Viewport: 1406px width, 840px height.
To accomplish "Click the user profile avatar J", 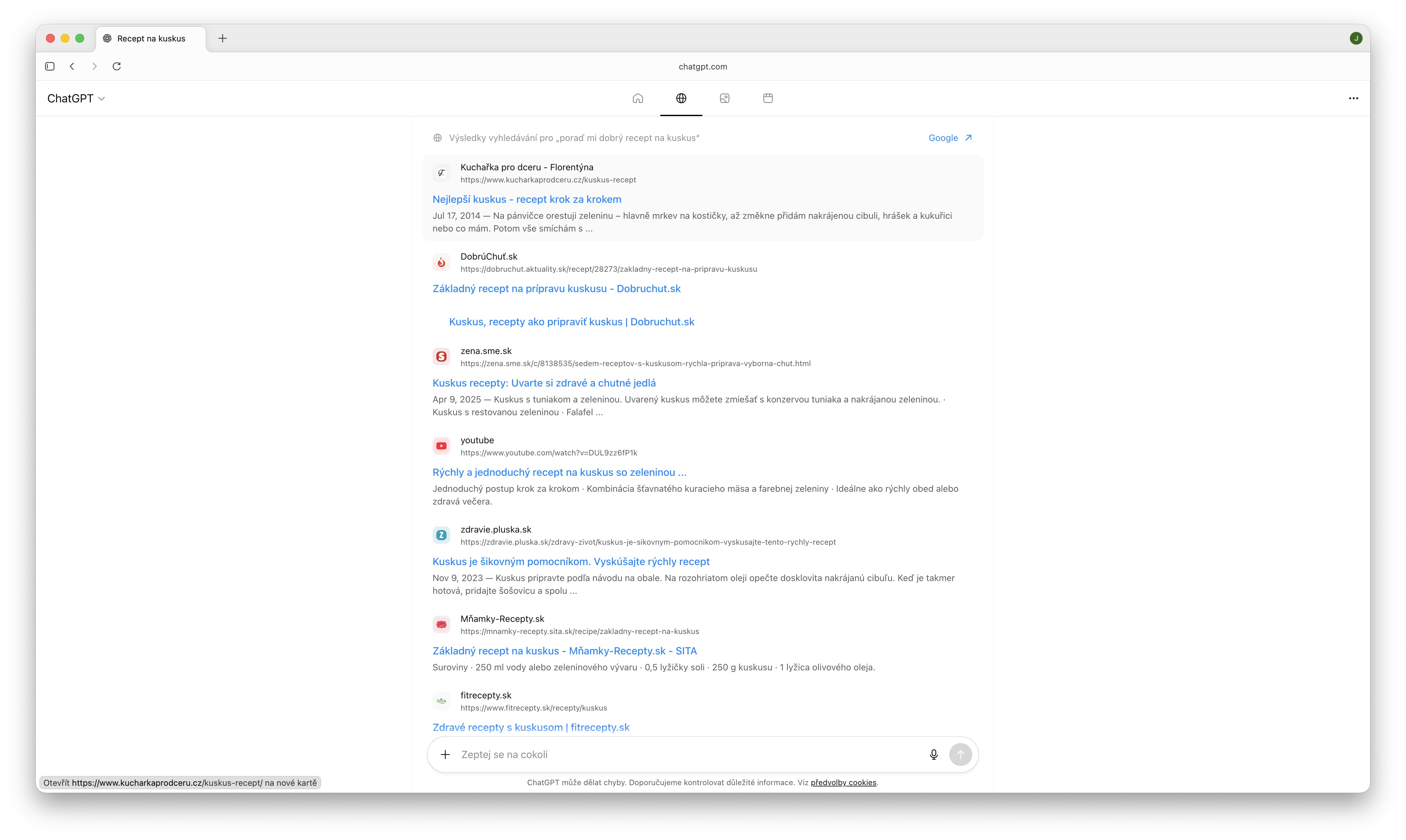I will click(x=1356, y=39).
